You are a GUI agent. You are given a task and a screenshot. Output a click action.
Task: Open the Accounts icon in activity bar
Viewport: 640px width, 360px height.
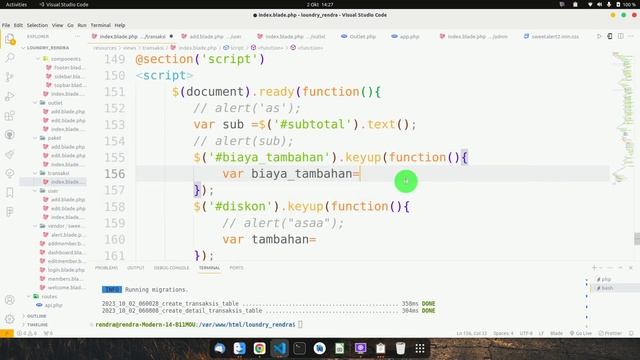pos(10,300)
